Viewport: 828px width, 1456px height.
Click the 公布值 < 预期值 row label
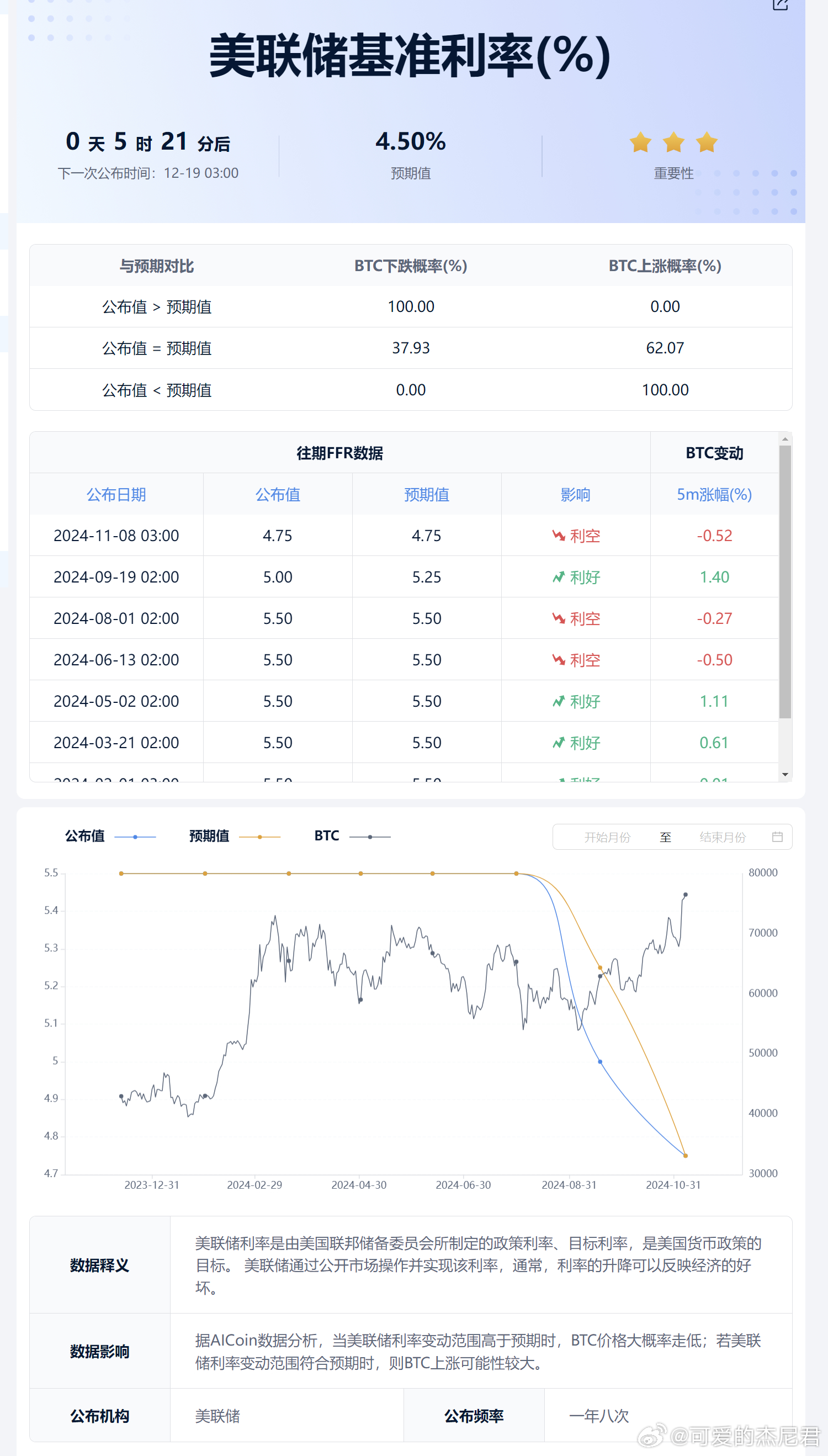tap(156, 390)
